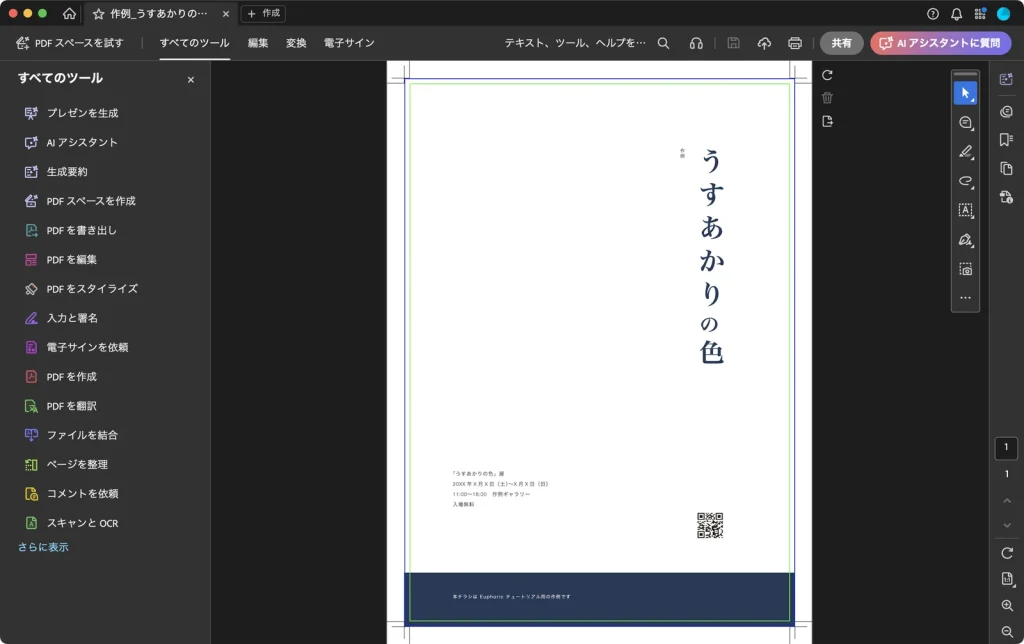
Task: Close the 作例_うすあかりの document tab
Action: (226, 14)
